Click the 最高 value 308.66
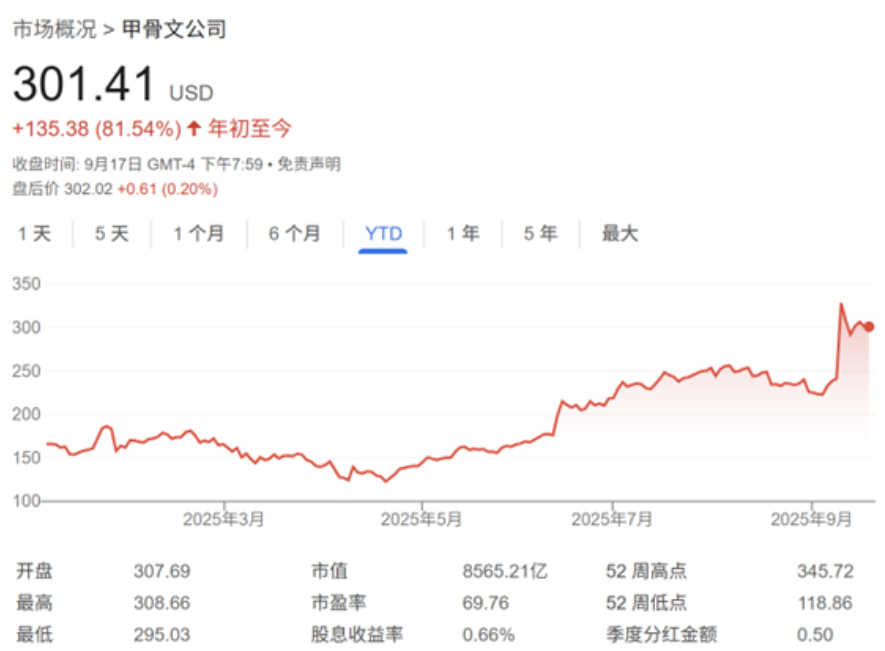The image size is (885, 651). [162, 603]
